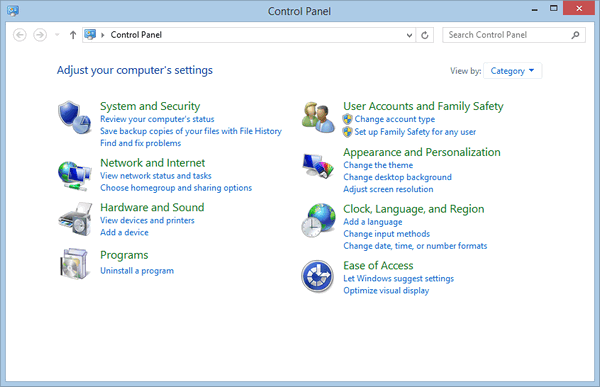The height and width of the screenshot is (387, 600).
Task: Click the Appearance and Personalization monitor icon
Action: (x=318, y=165)
